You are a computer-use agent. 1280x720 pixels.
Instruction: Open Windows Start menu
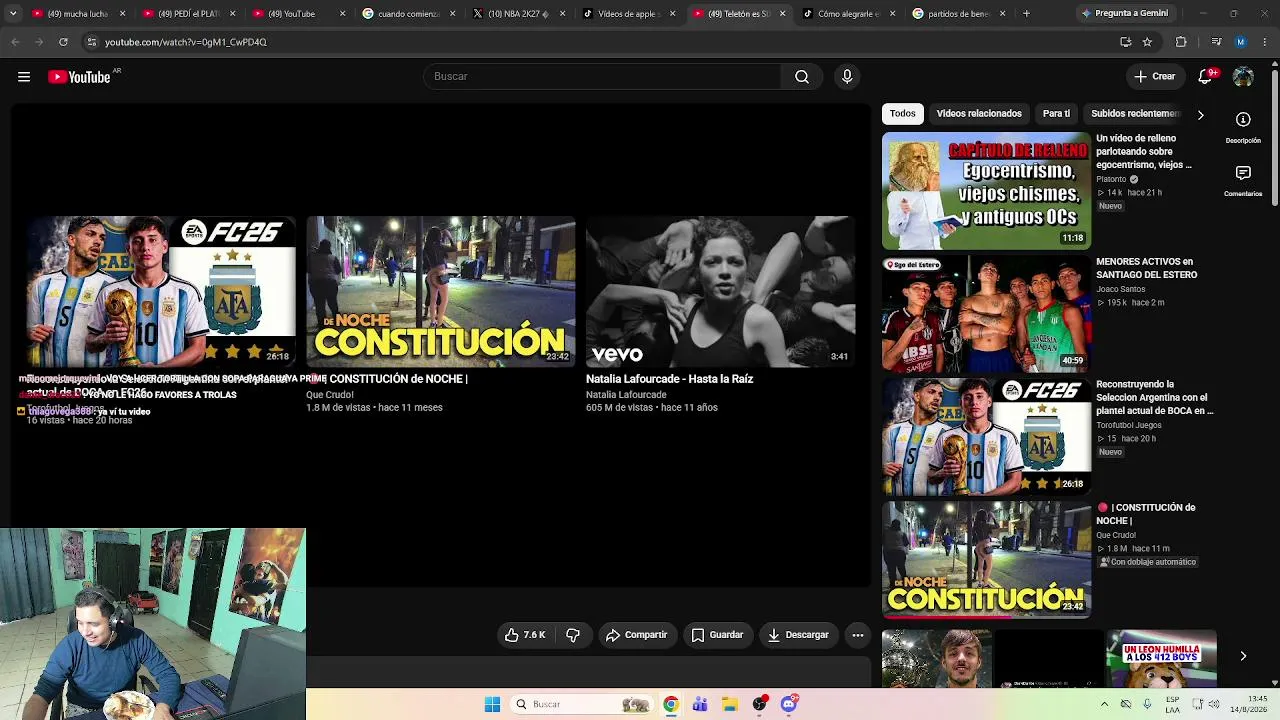point(492,704)
